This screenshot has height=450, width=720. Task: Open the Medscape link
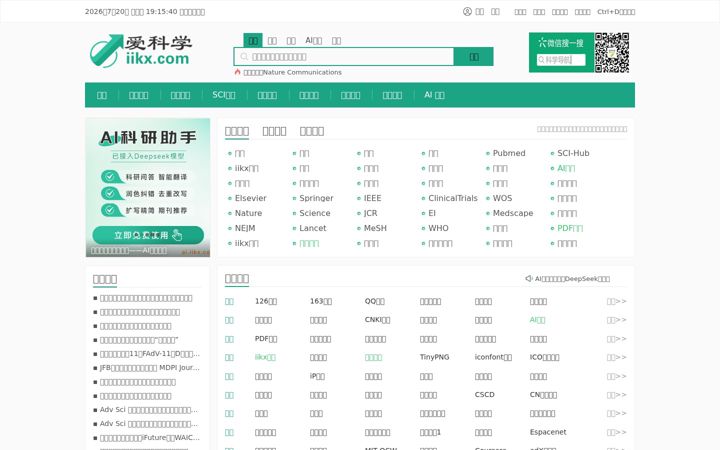click(513, 213)
